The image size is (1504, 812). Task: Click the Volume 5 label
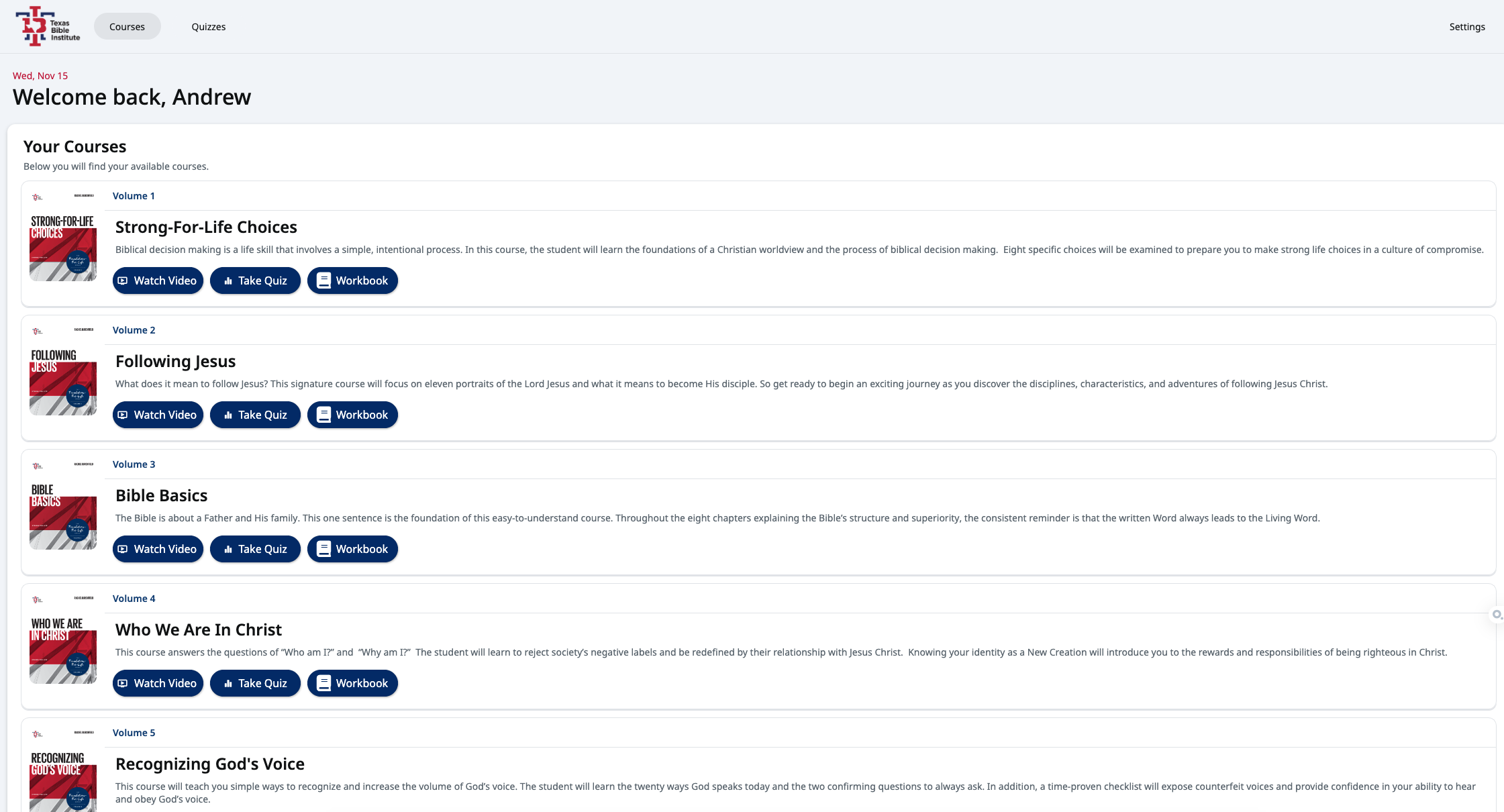pos(134,733)
